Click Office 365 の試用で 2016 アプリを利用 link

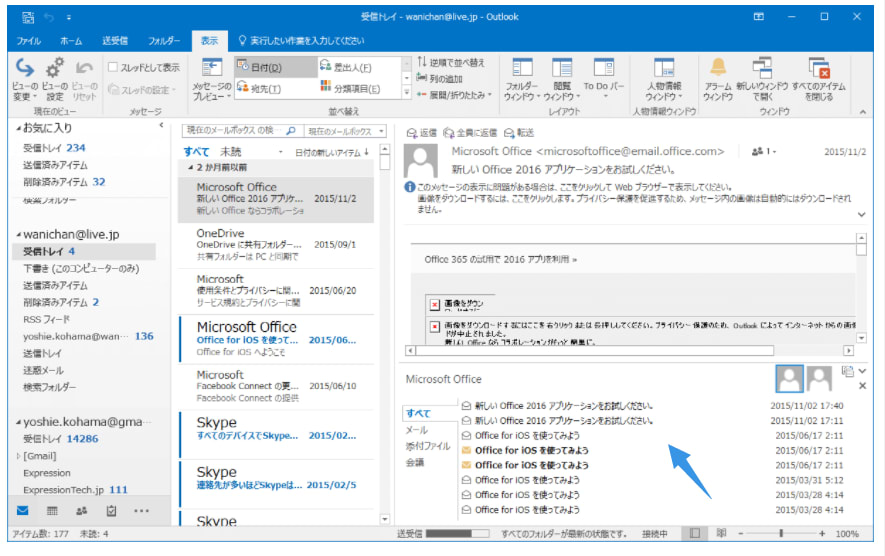[x=501, y=260]
